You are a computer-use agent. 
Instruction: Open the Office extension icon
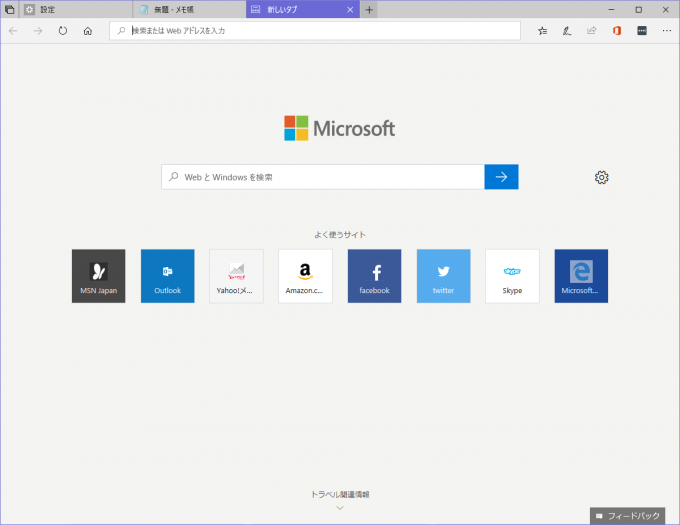pyautogui.click(x=617, y=31)
